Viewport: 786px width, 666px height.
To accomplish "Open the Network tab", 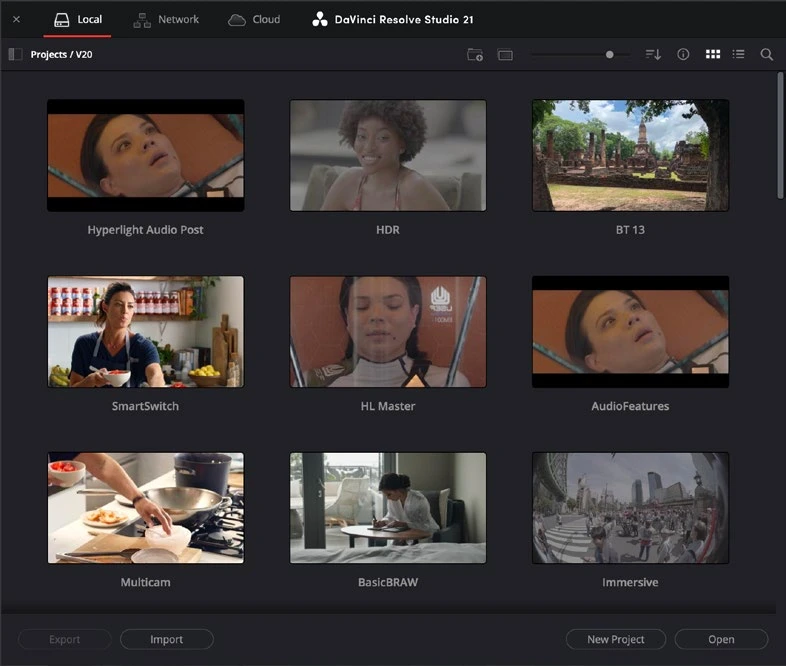I will [166, 20].
